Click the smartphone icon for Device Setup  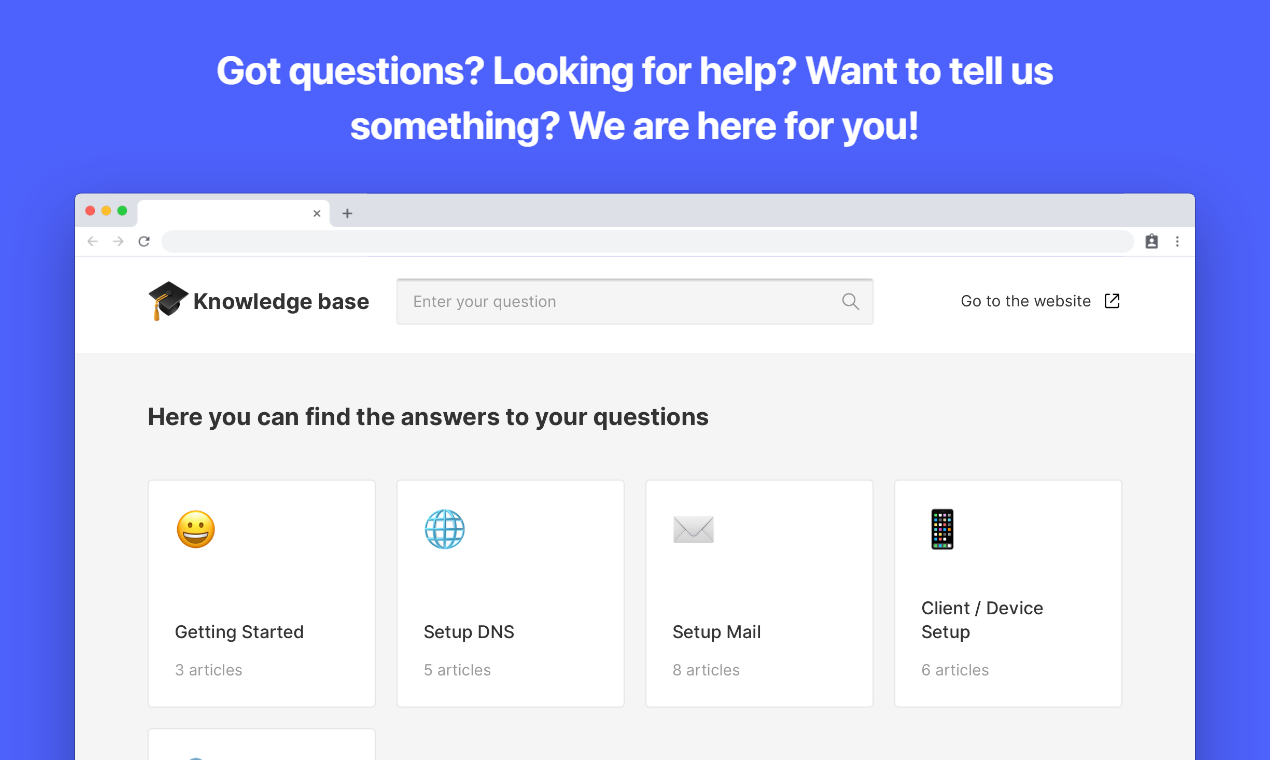[x=942, y=529]
